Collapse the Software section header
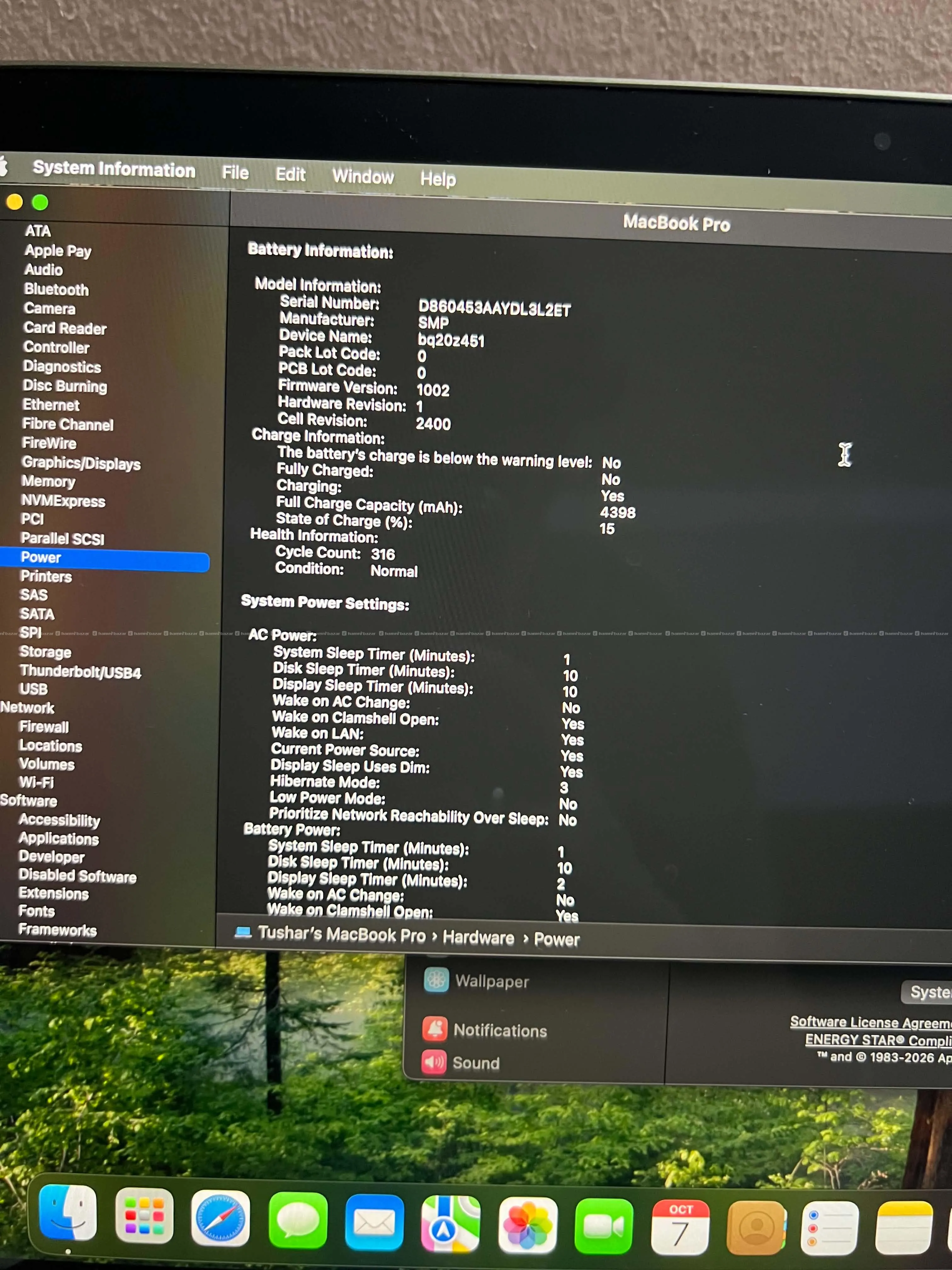 click(x=29, y=801)
